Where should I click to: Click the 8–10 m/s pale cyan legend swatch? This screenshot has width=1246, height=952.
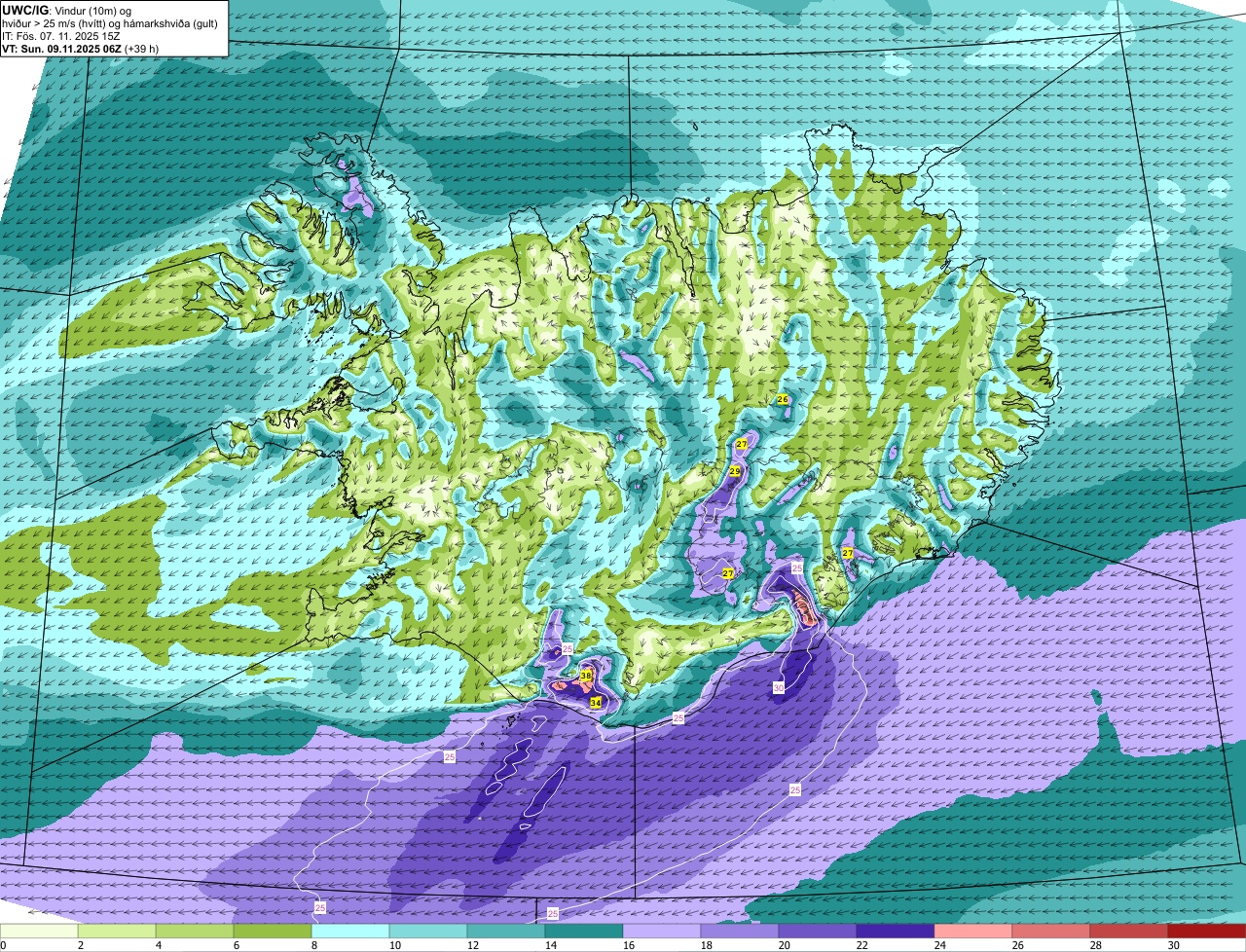pyautogui.click(x=350, y=931)
